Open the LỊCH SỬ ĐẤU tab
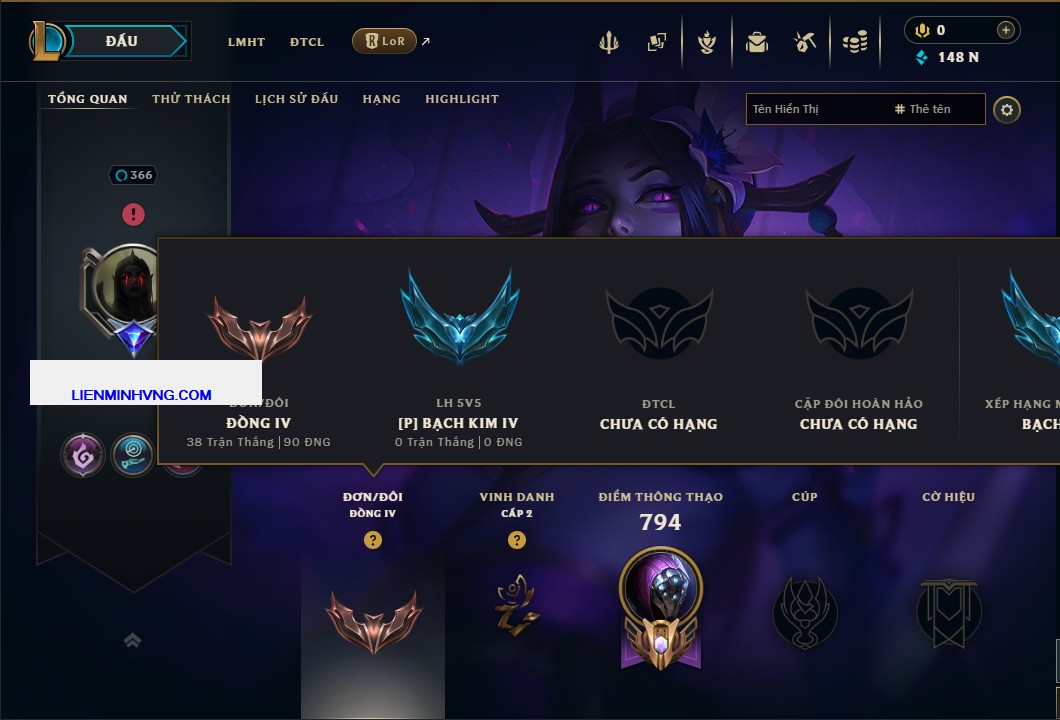The image size is (1060, 720). (x=296, y=99)
